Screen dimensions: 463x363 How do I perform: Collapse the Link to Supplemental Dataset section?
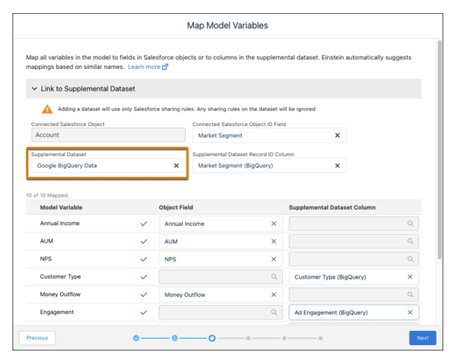click(34, 89)
